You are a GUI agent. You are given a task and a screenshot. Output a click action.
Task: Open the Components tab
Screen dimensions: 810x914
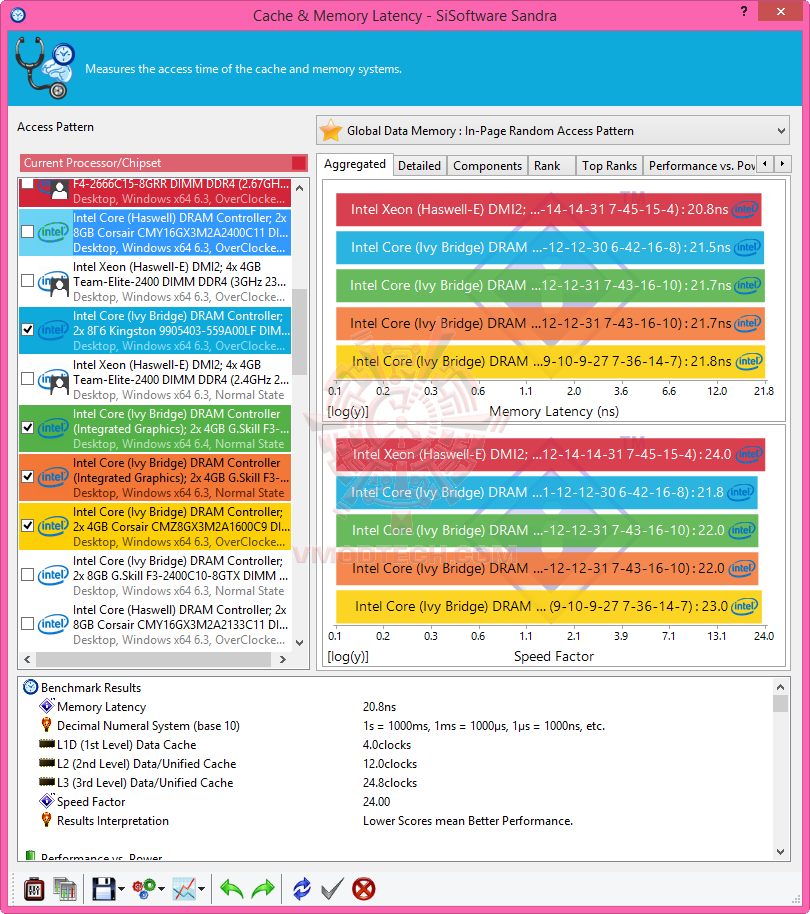[488, 166]
